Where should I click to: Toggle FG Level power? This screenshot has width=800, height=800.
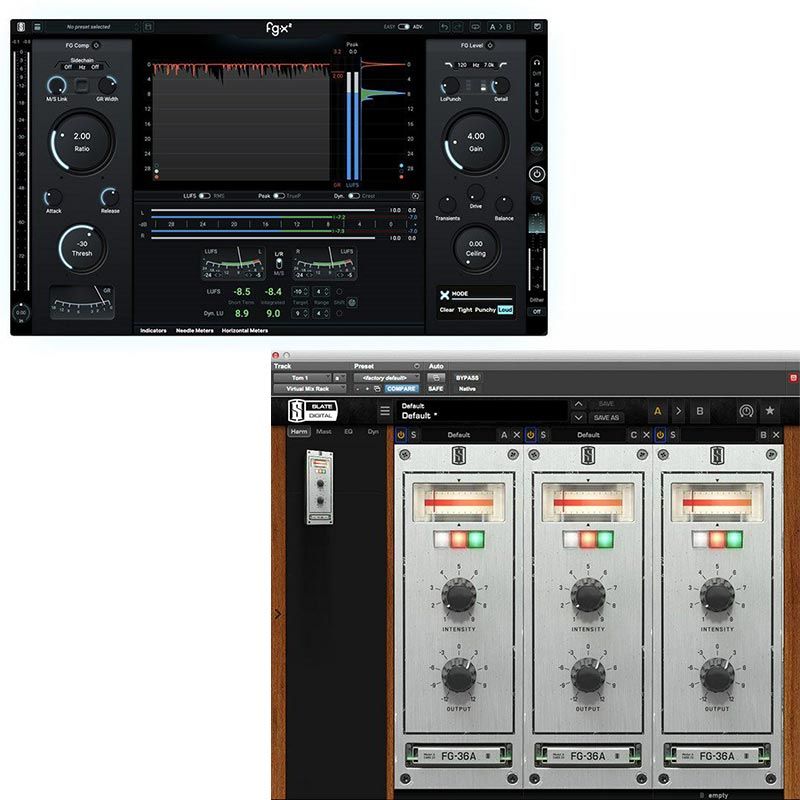(490, 45)
